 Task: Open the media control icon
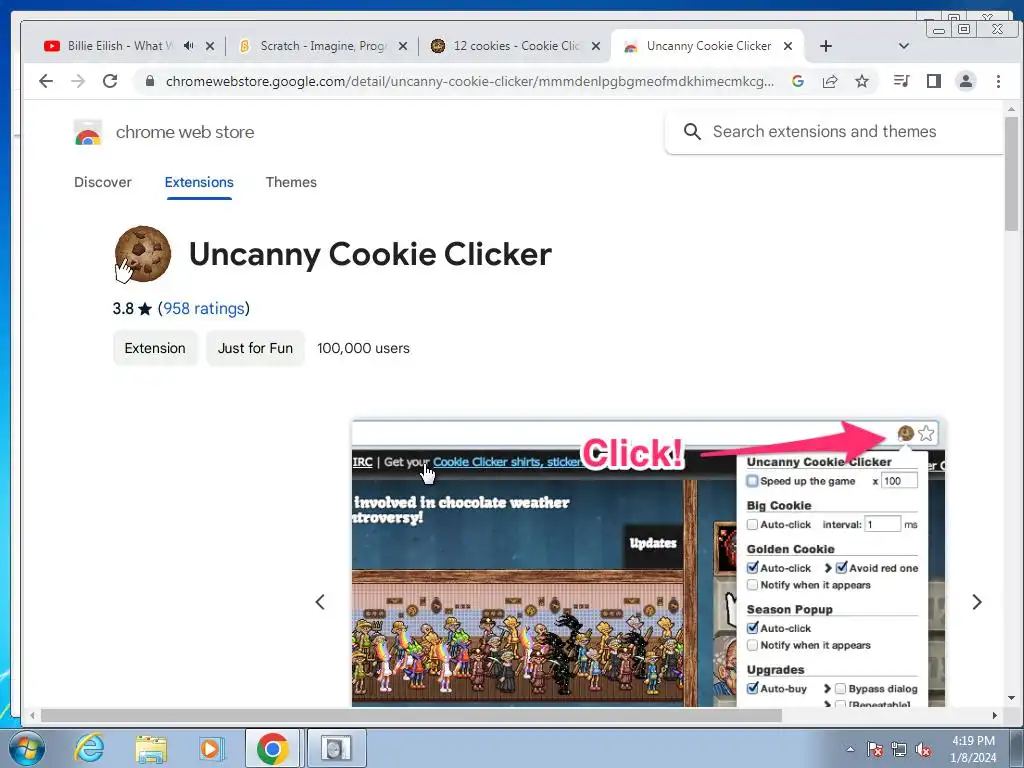pos(901,81)
